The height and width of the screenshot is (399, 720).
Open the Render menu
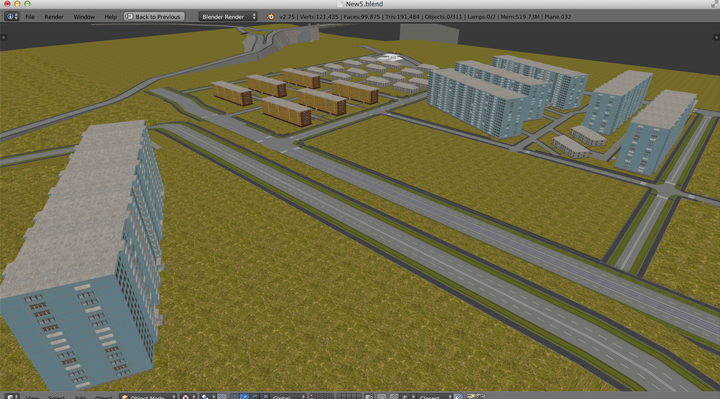click(x=54, y=17)
